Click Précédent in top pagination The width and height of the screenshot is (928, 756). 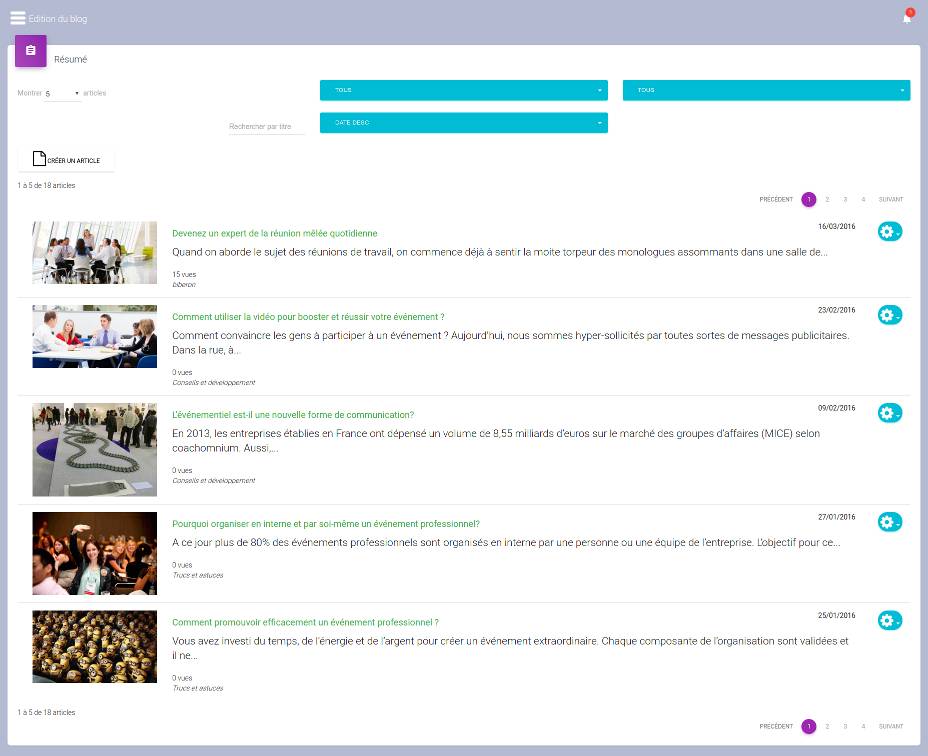776,200
